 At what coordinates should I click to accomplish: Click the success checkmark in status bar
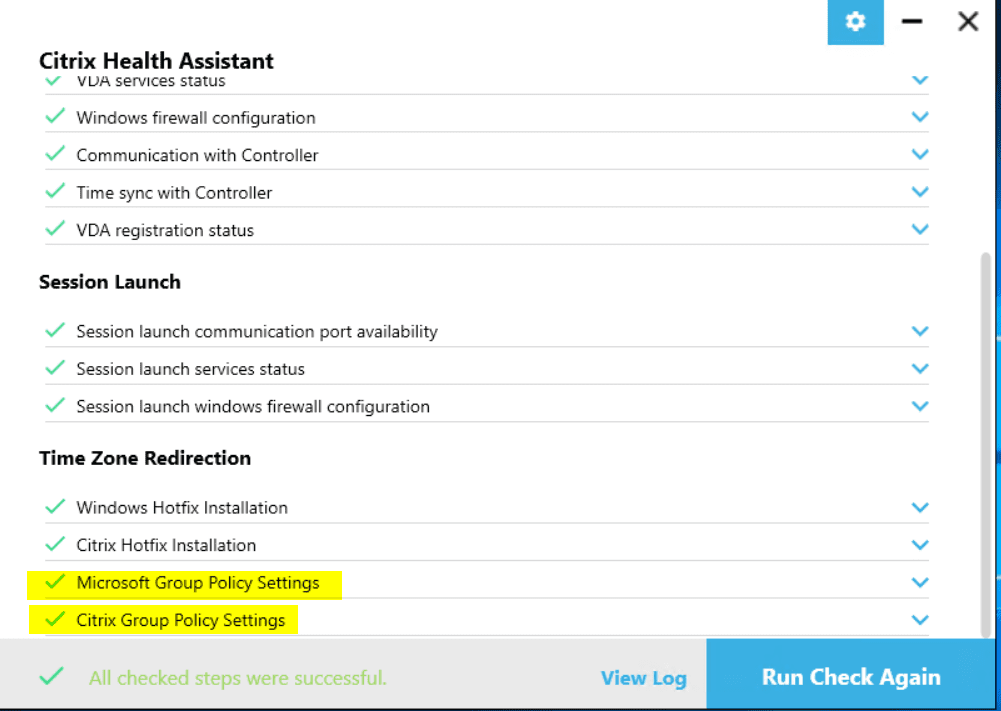[51, 677]
